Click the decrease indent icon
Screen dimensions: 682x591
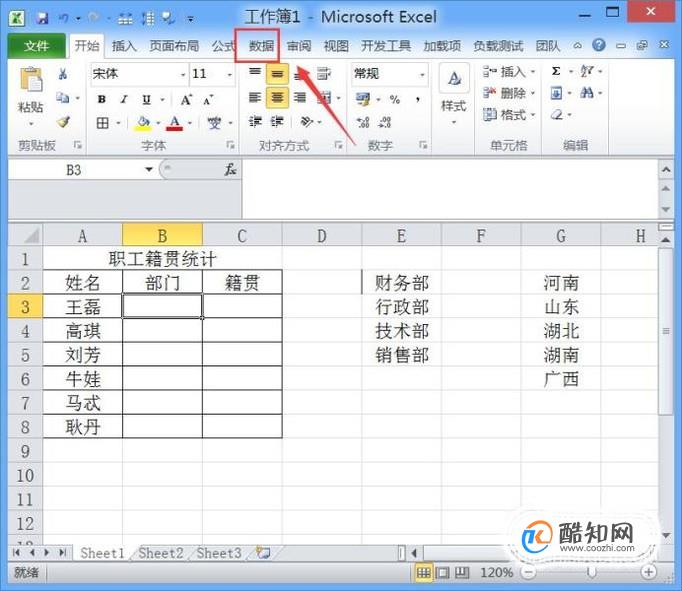click(x=255, y=121)
